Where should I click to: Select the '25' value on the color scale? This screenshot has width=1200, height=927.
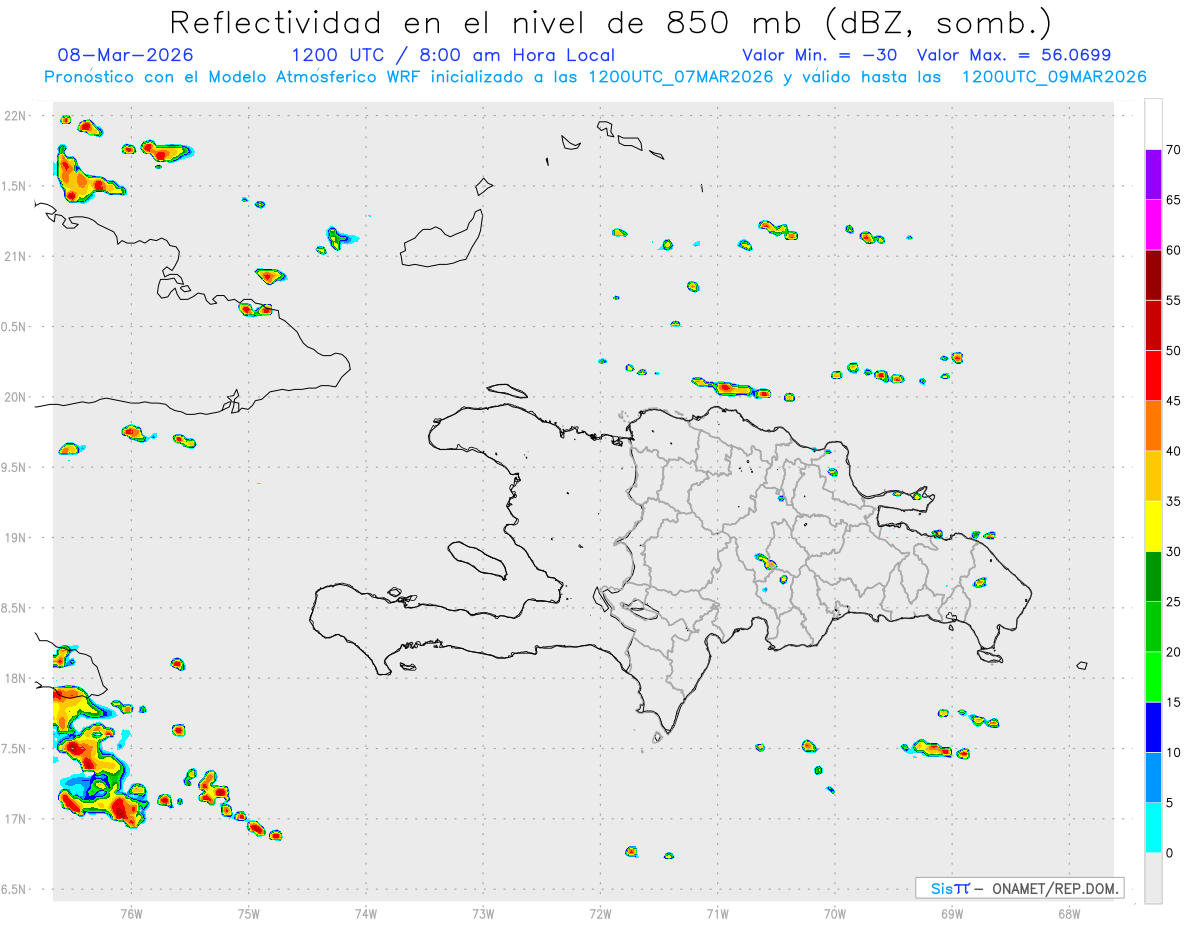(1174, 602)
